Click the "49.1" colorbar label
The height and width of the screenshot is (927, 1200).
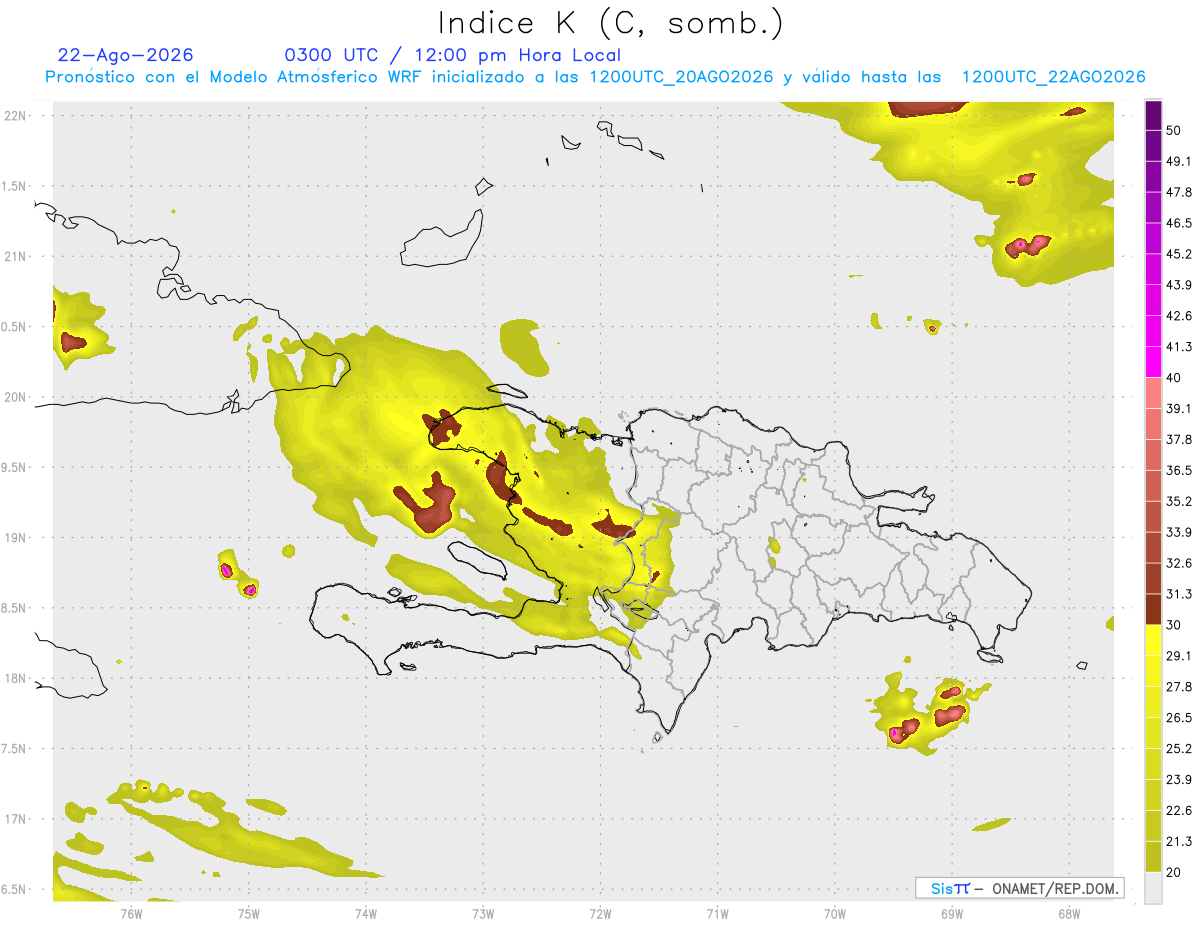point(1179,161)
